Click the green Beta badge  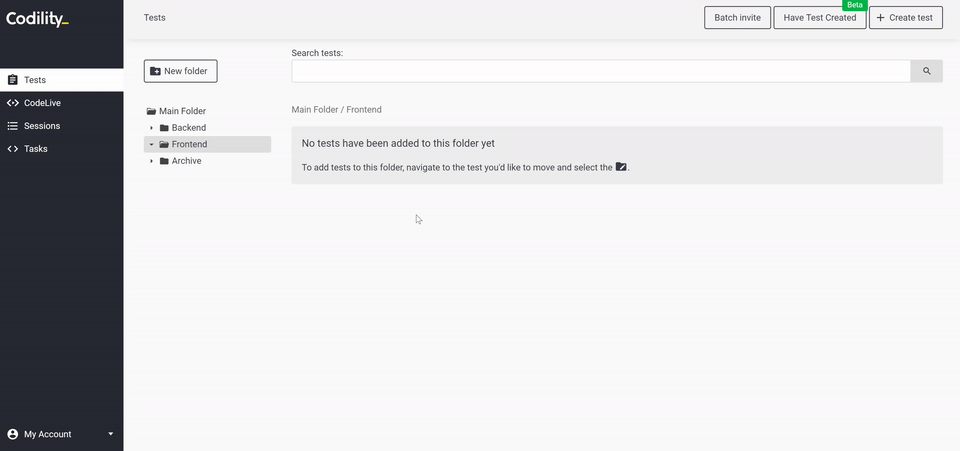point(855,5)
